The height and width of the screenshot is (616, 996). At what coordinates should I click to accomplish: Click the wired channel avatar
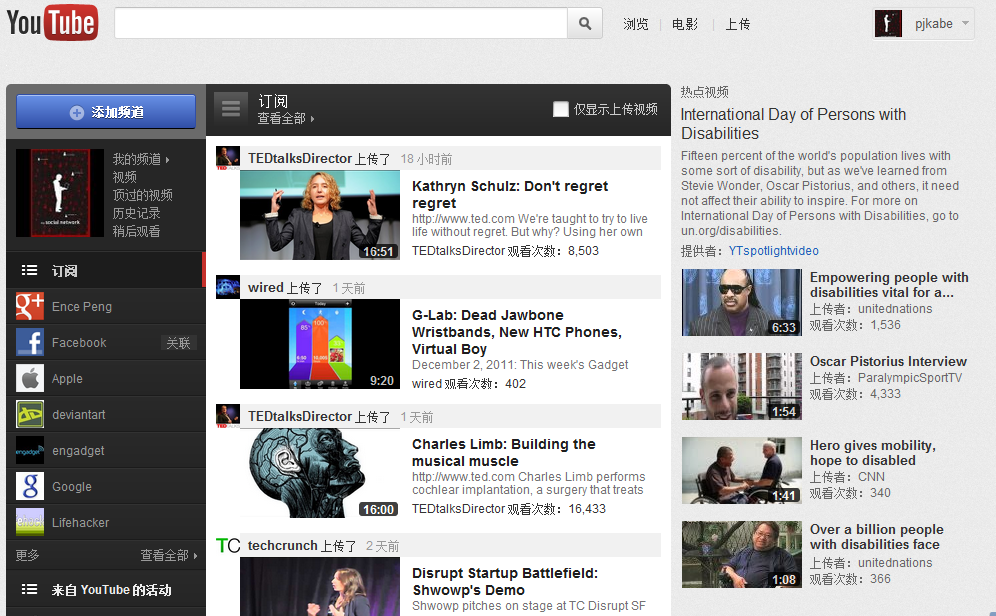click(x=228, y=287)
